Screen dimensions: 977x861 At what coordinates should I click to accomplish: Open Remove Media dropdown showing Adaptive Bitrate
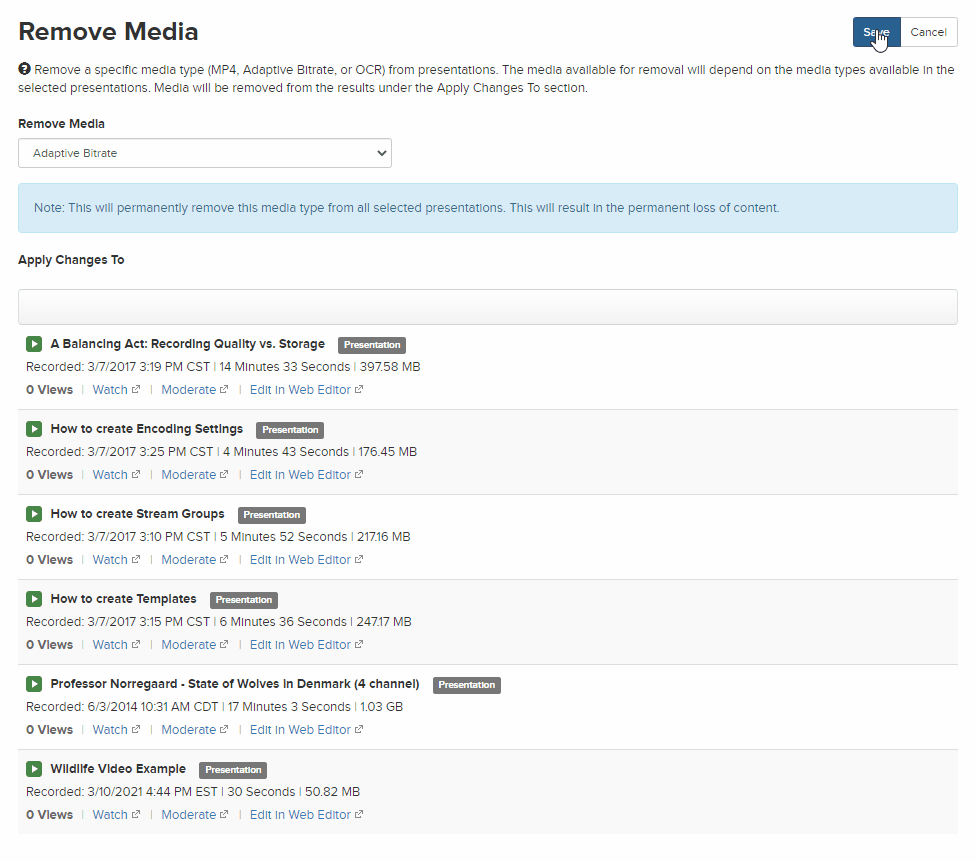click(x=204, y=153)
